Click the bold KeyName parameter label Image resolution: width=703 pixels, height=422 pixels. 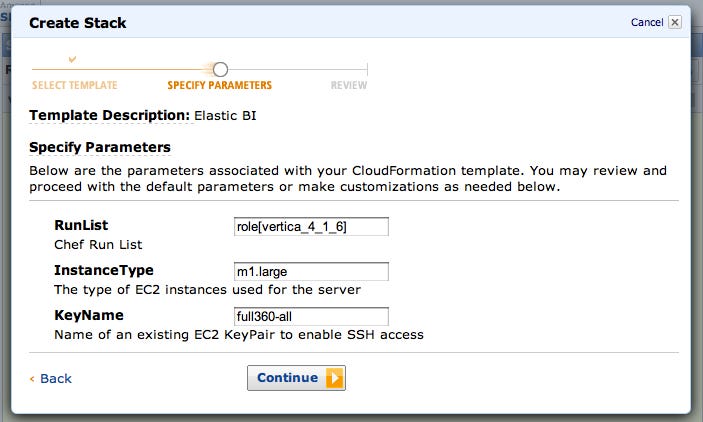(88, 315)
